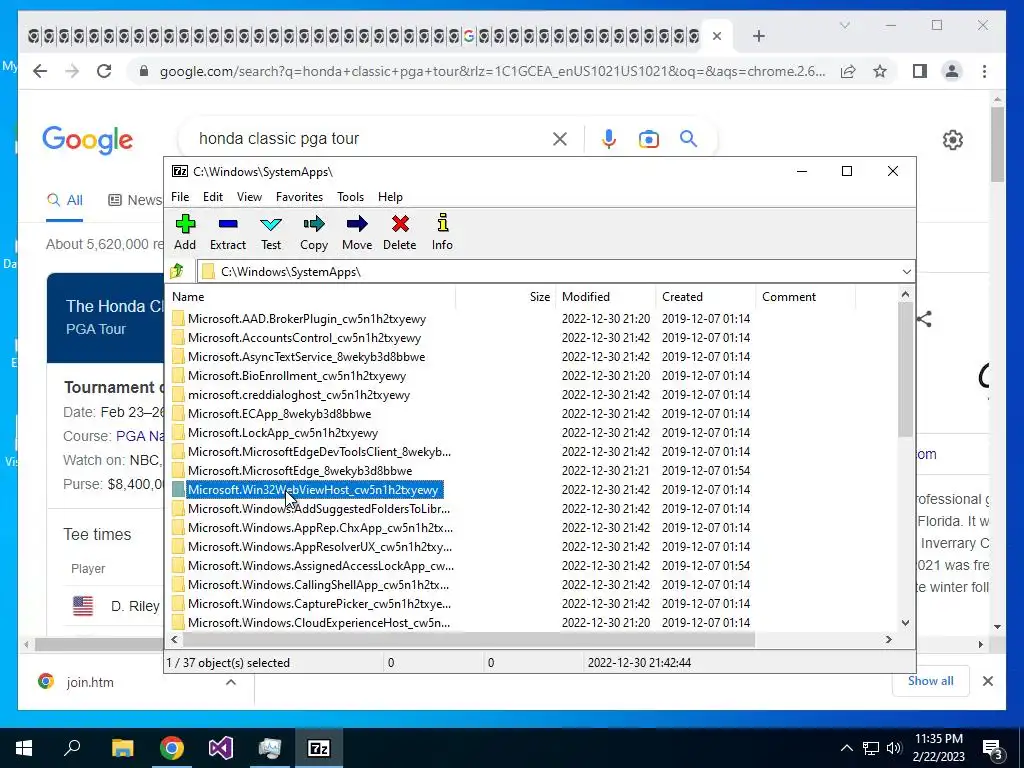Click the Chrome share page icon
Screen dimensions: 1024x768
click(x=848, y=71)
